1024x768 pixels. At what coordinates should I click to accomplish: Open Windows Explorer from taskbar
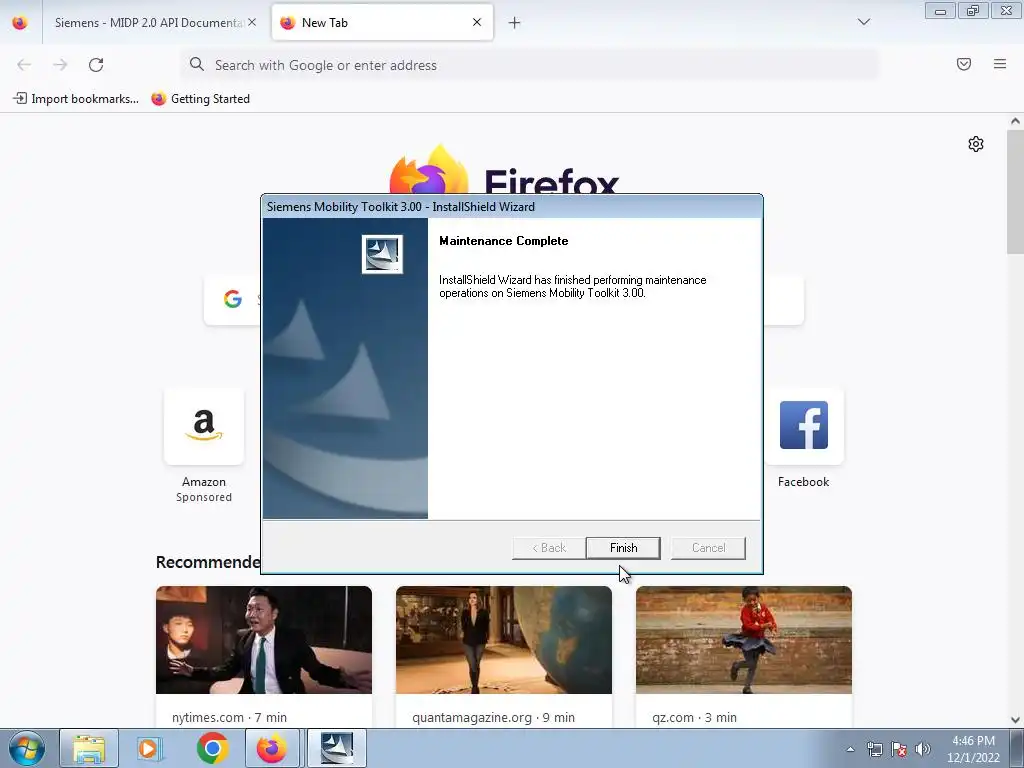[x=89, y=748]
